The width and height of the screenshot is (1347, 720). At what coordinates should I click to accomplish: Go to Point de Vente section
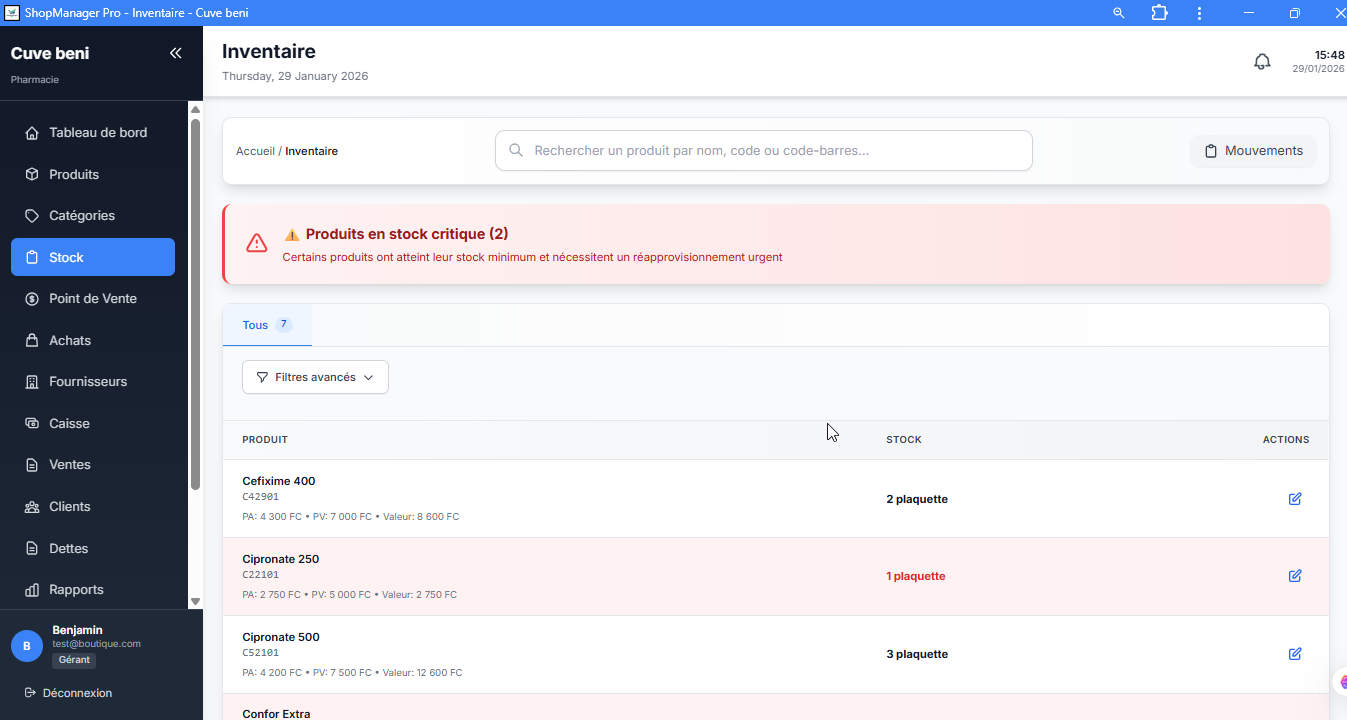coord(93,299)
